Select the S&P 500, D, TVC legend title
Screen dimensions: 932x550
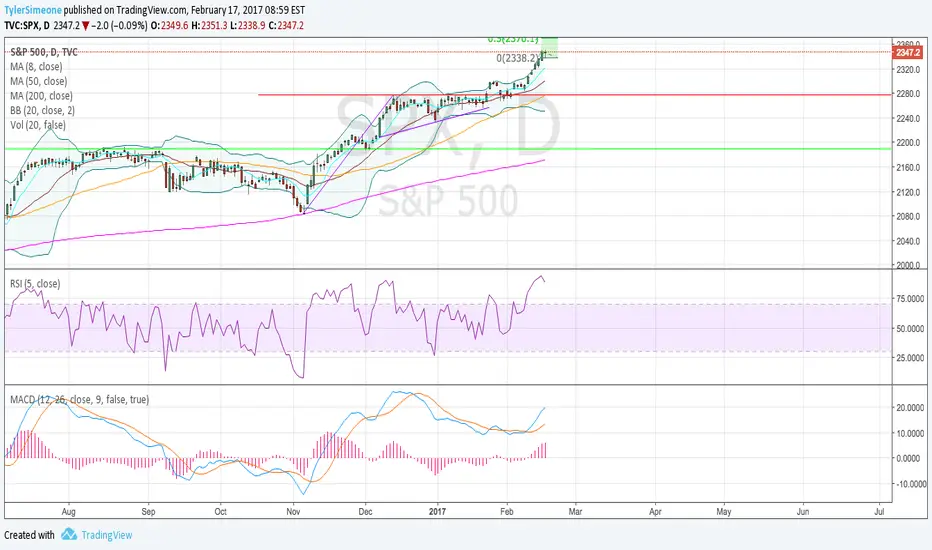pos(44,52)
